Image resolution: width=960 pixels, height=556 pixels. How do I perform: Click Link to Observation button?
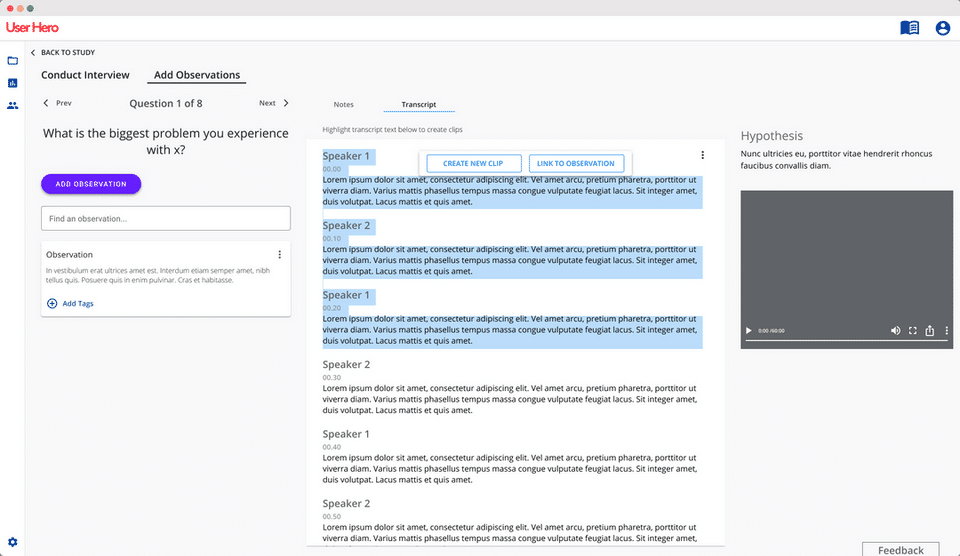pyautogui.click(x=576, y=163)
